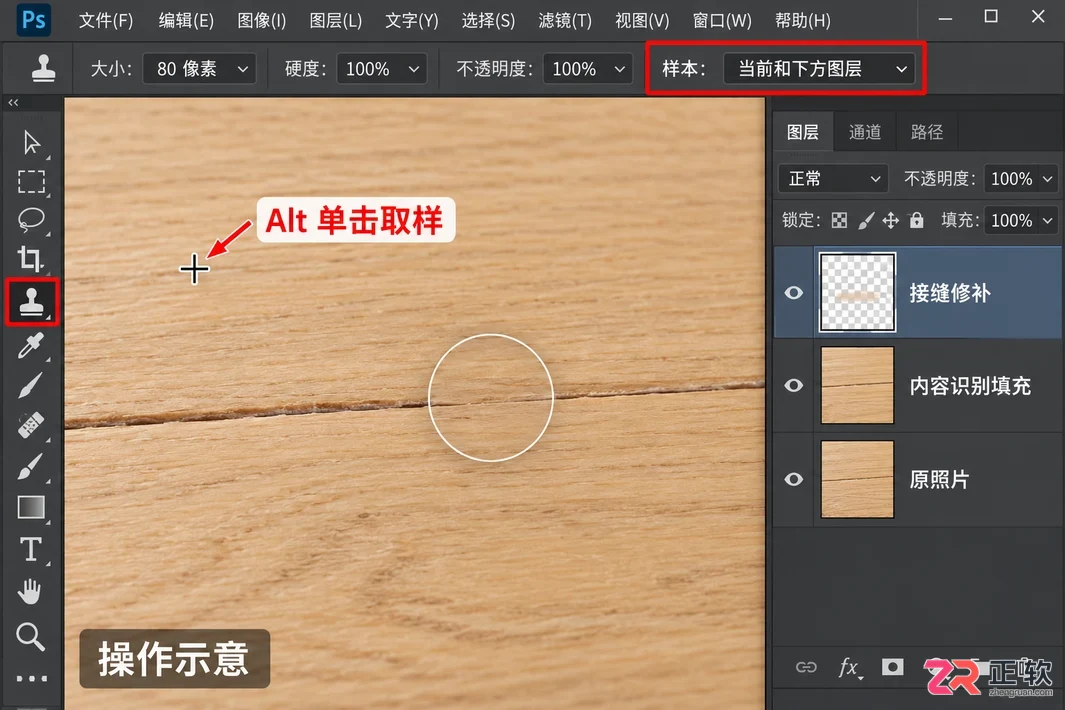Add a layer style fx

(x=849, y=667)
